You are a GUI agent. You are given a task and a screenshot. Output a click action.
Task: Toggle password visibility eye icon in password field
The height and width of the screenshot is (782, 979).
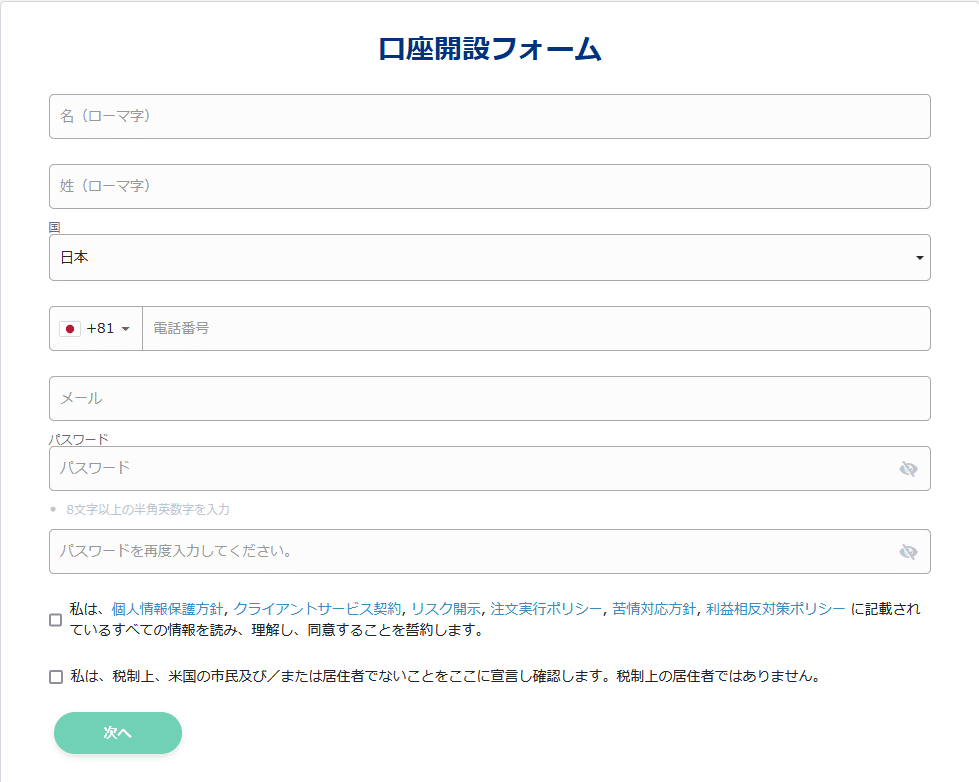[908, 468]
